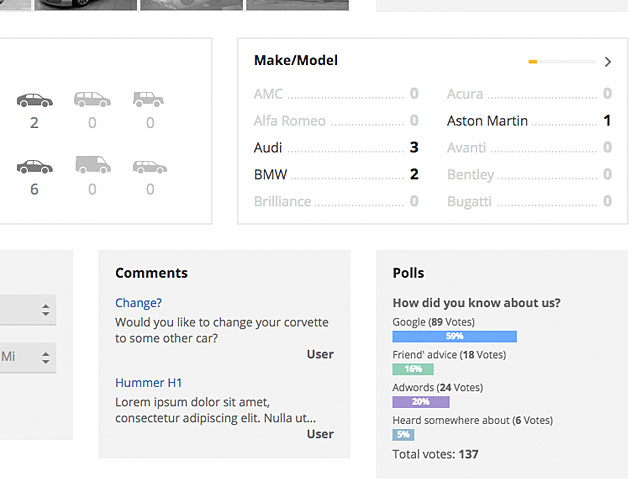Click the Comments panel heading
The width and height of the screenshot is (640, 480).
coord(151,273)
